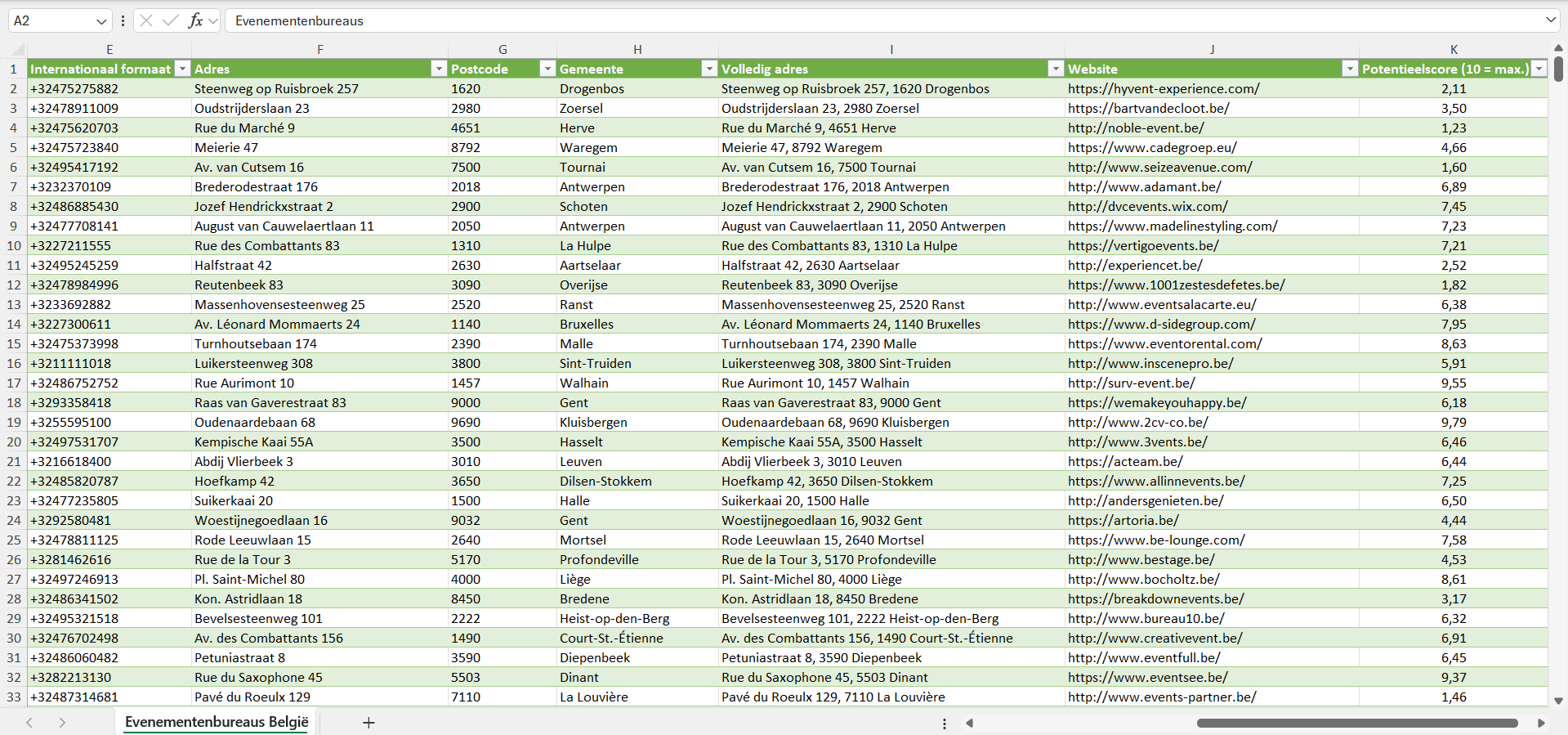Click the Enter checkmark icon in formula bar
Screen dimensions: 1568x735
click(x=170, y=20)
